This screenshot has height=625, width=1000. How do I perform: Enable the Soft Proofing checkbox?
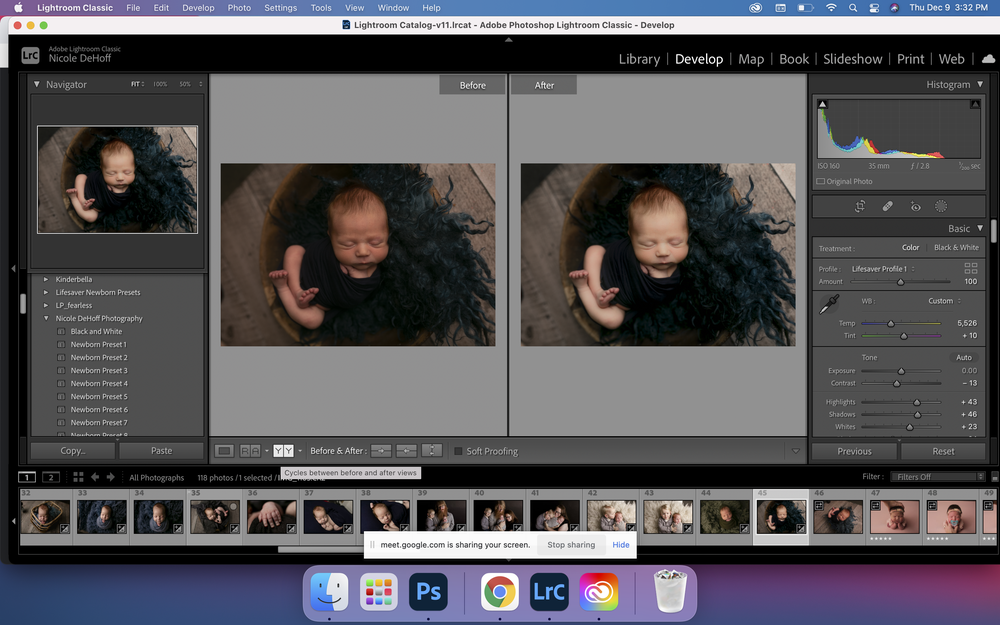click(x=458, y=452)
